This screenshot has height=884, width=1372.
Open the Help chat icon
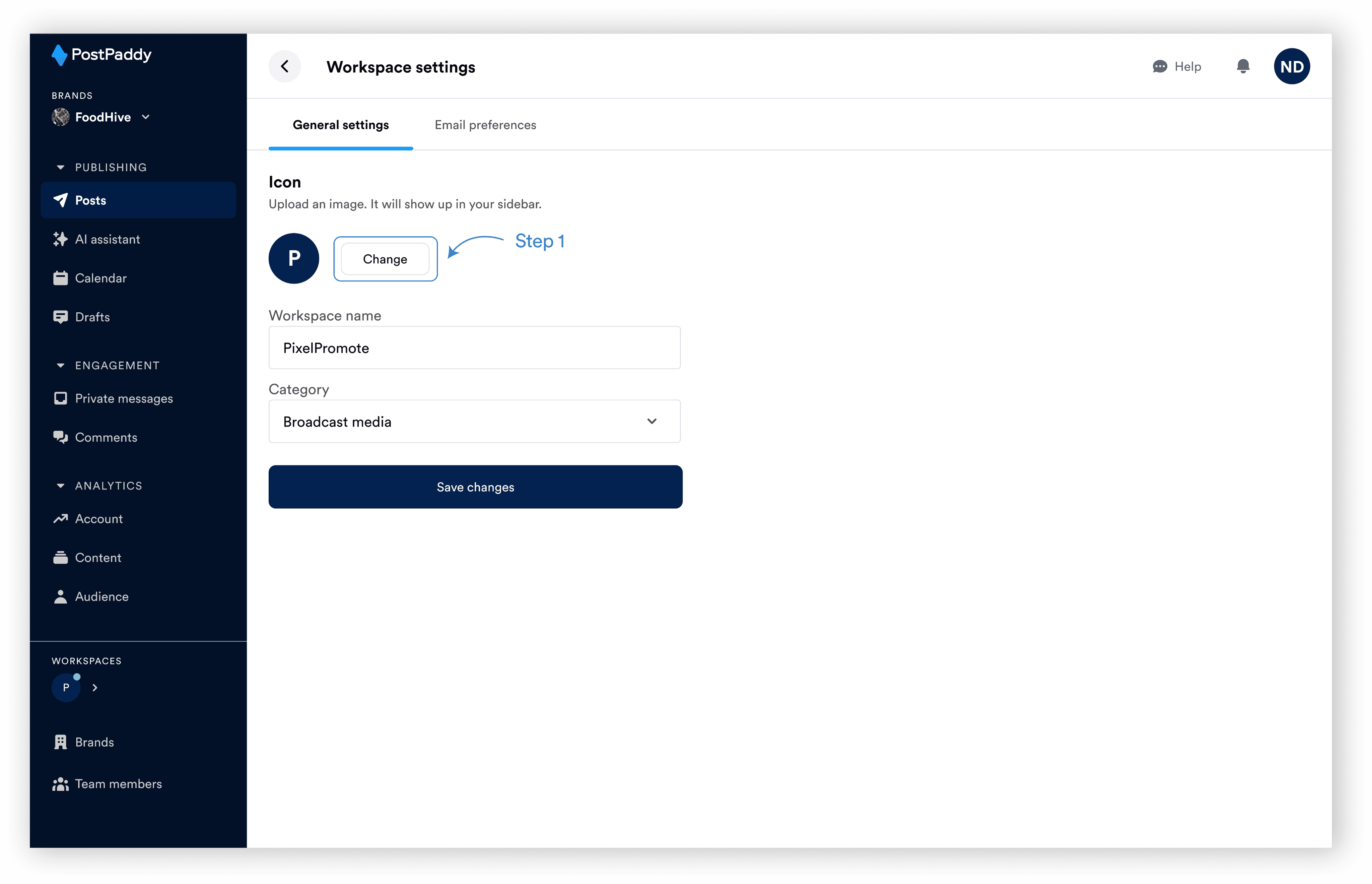pyautogui.click(x=1160, y=67)
